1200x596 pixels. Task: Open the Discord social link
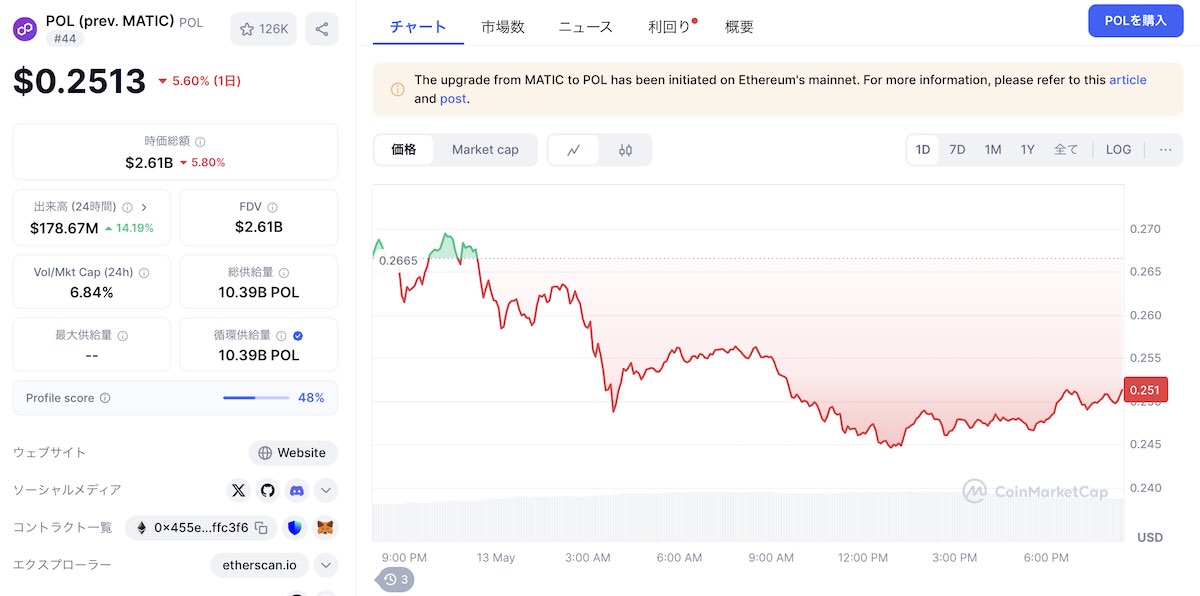[296, 490]
